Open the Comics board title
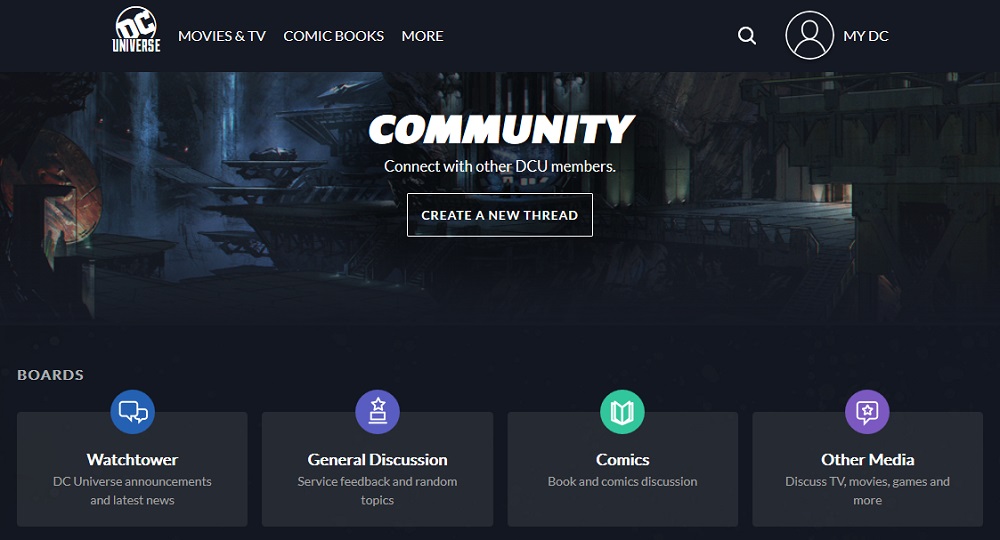 pos(622,460)
